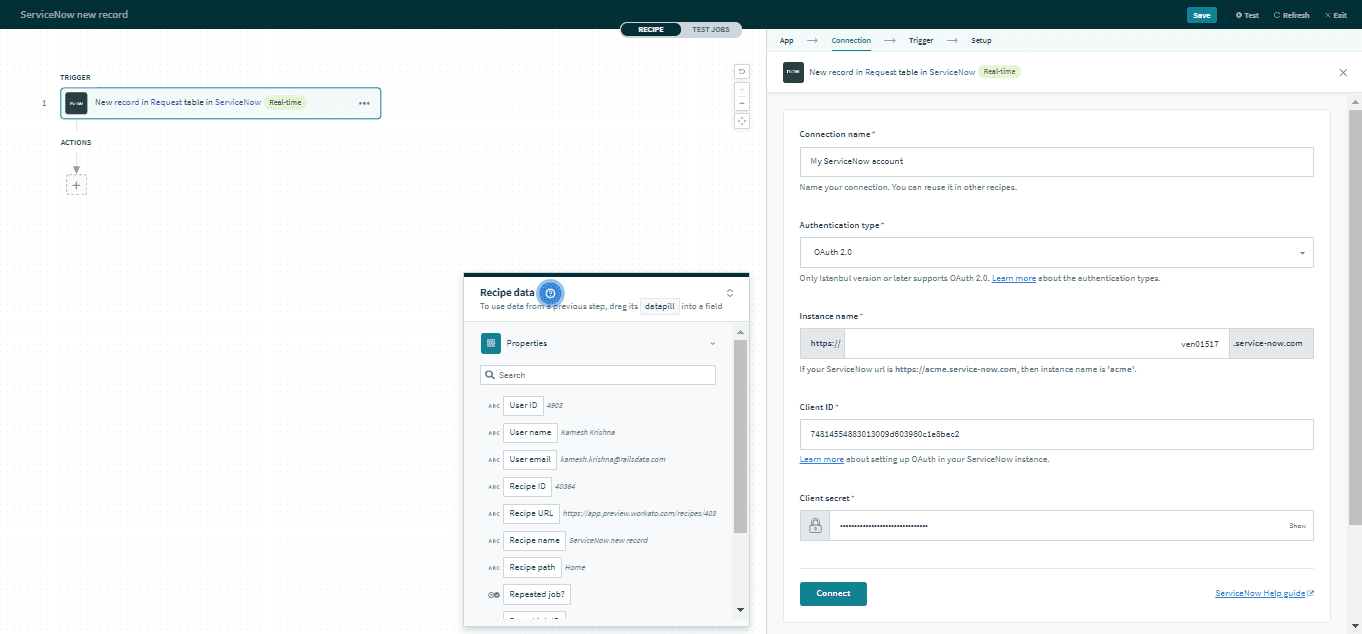Collapse the Properties section in Recipe data

[x=712, y=343]
